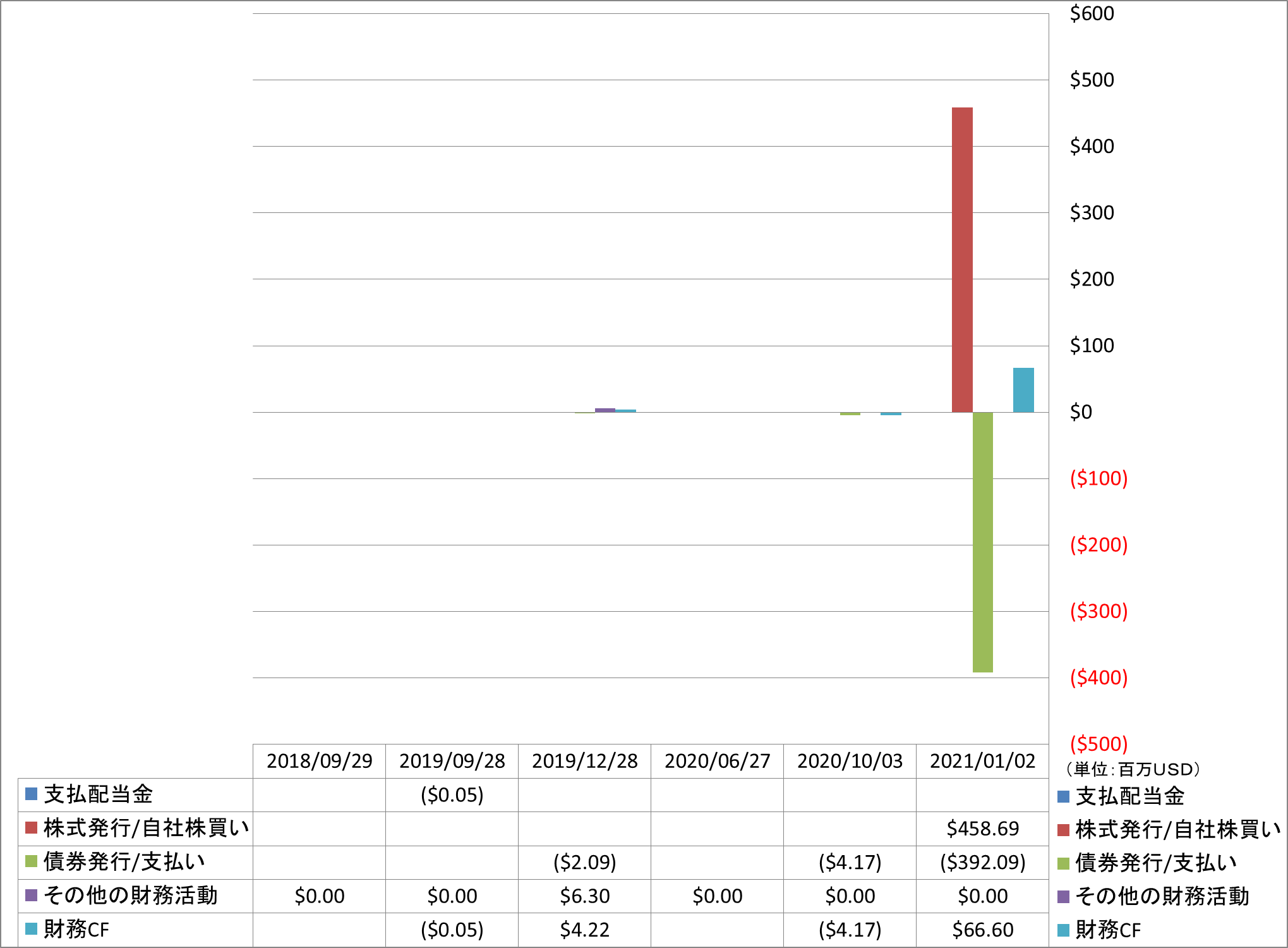Viewport: 1288px width, 948px height.
Task: Click the purple その他の財務活動 swatch in table legend
Action: [31, 895]
